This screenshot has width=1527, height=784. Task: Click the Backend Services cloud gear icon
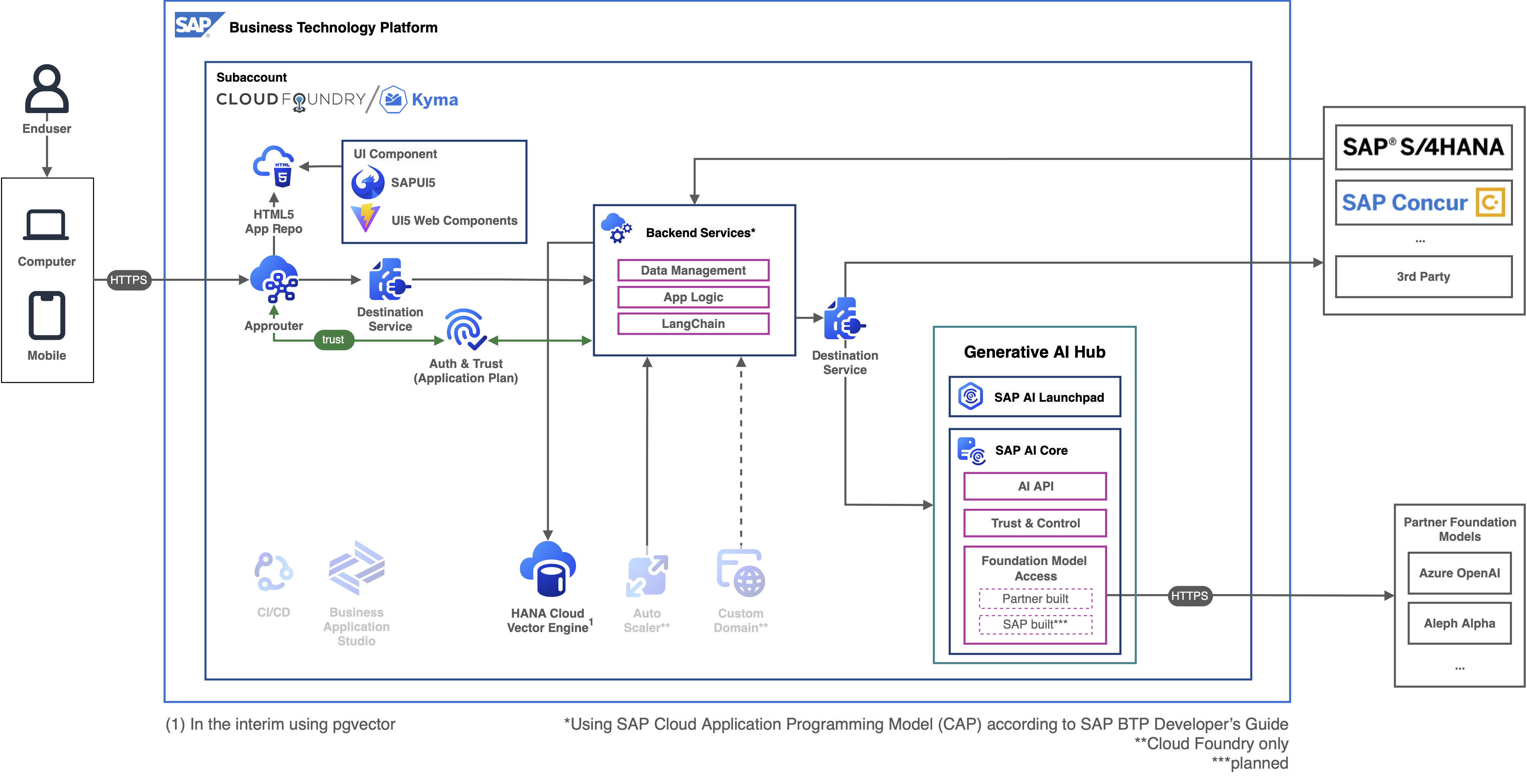pos(617,229)
